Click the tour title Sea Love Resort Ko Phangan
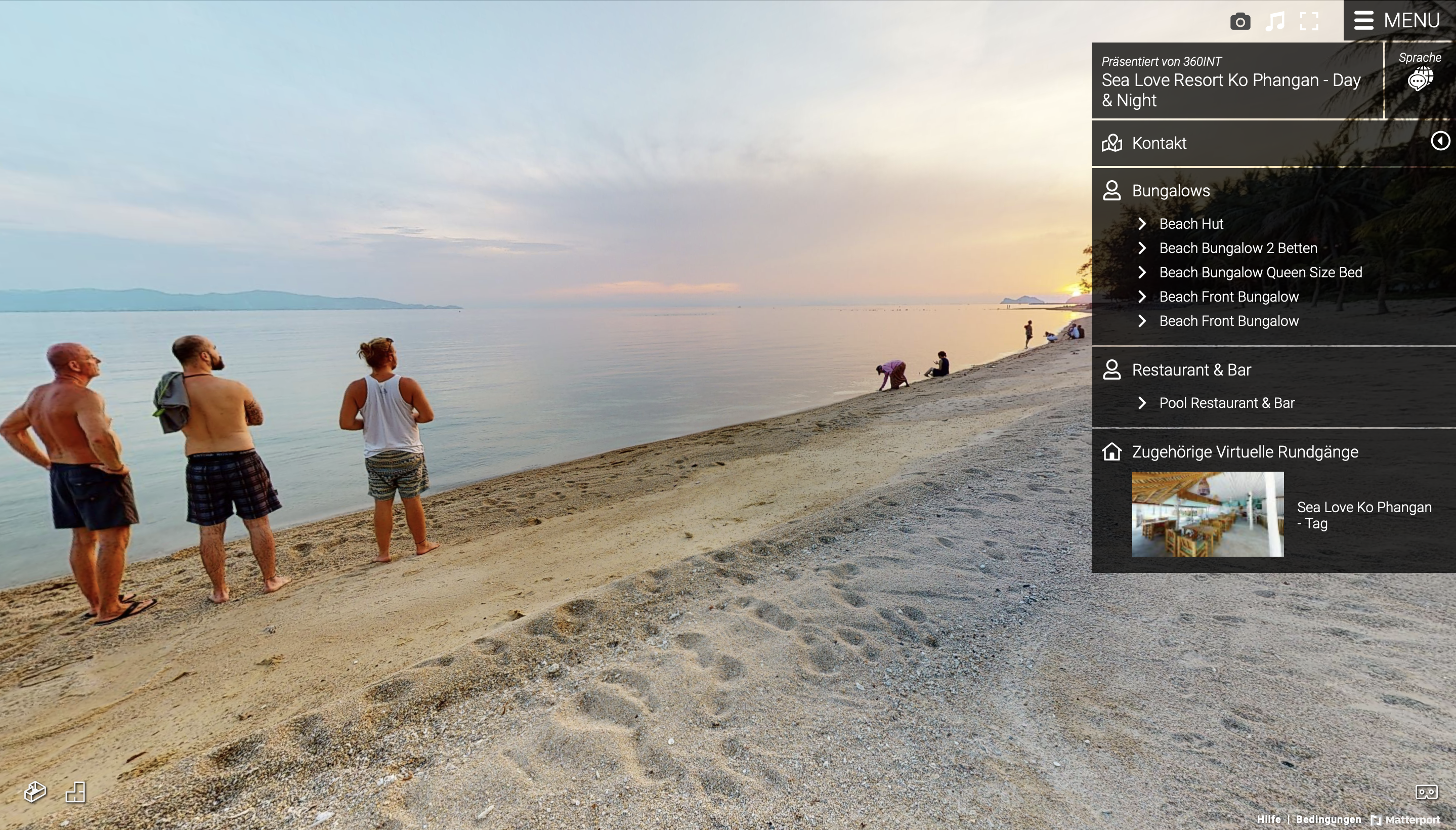1456x830 pixels. [x=1231, y=90]
